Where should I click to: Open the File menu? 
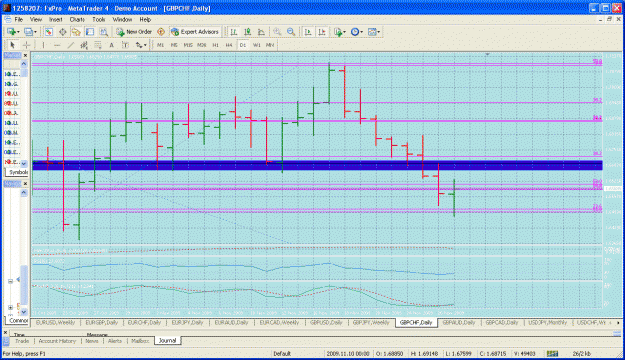point(18,19)
